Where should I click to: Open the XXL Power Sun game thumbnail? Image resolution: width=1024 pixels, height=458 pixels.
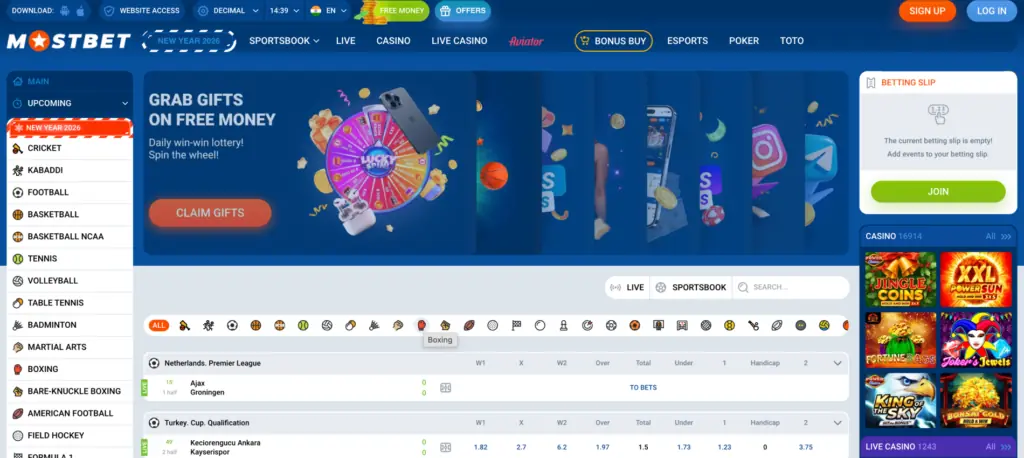(976, 280)
